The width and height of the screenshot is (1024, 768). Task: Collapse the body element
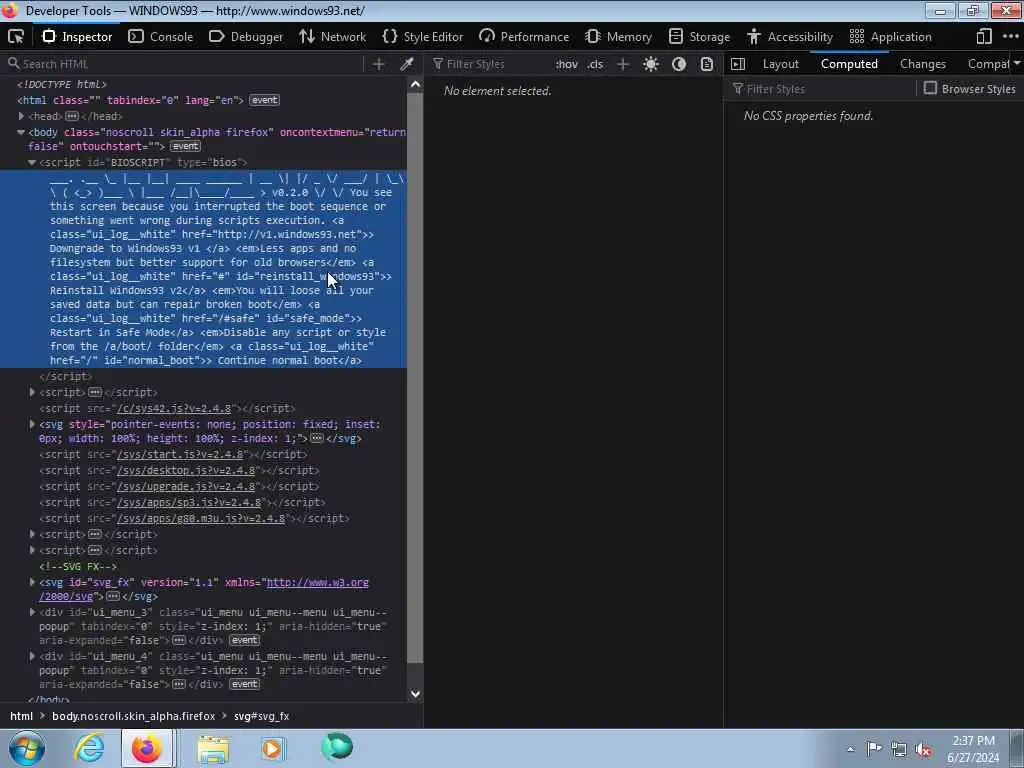[21, 132]
